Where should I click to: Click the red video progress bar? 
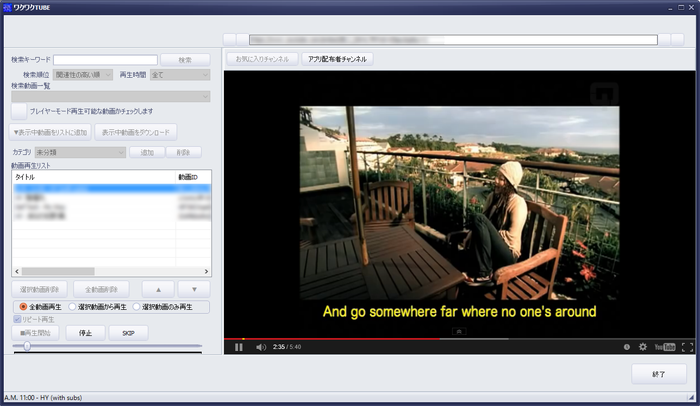pyautogui.click(x=330, y=337)
